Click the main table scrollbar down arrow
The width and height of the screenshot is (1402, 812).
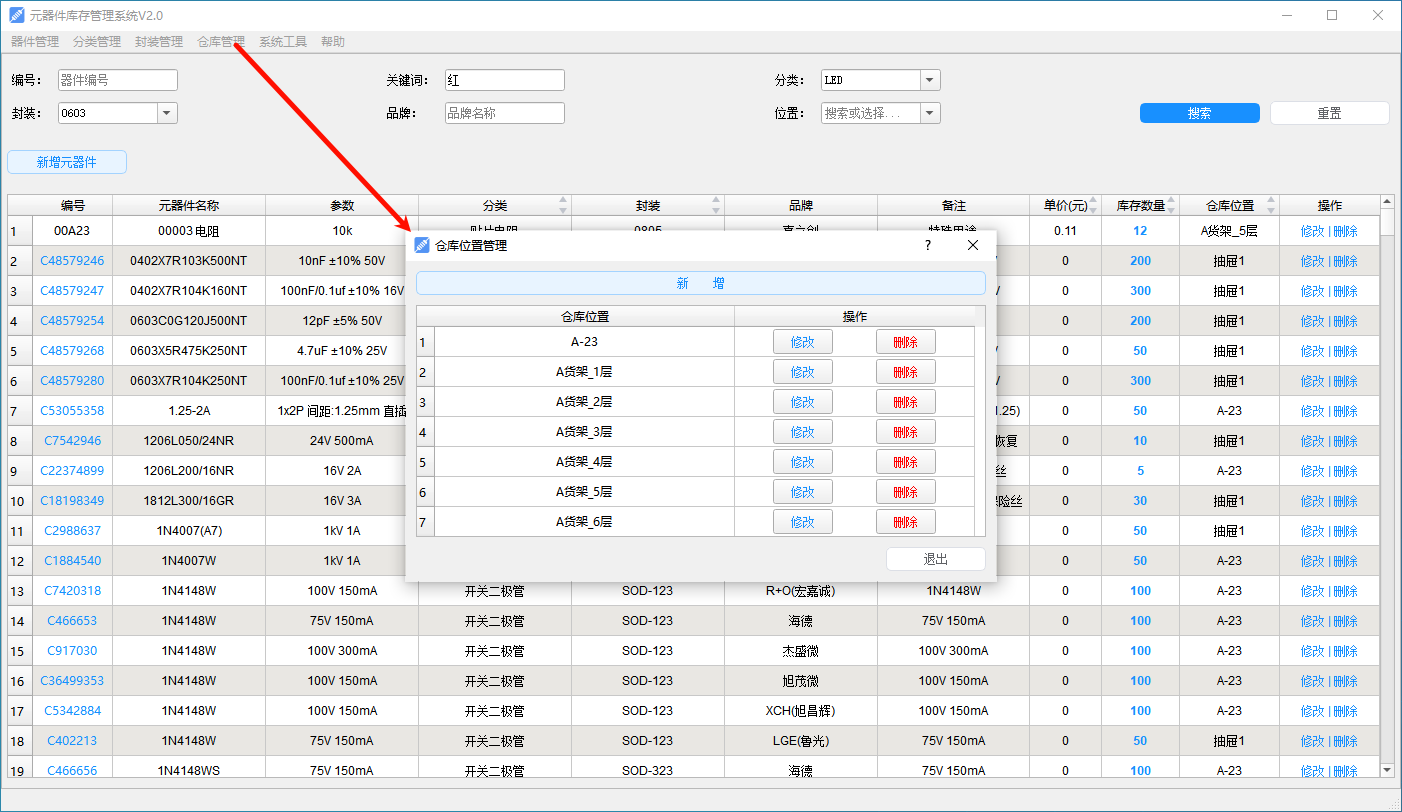pyautogui.click(x=1387, y=769)
